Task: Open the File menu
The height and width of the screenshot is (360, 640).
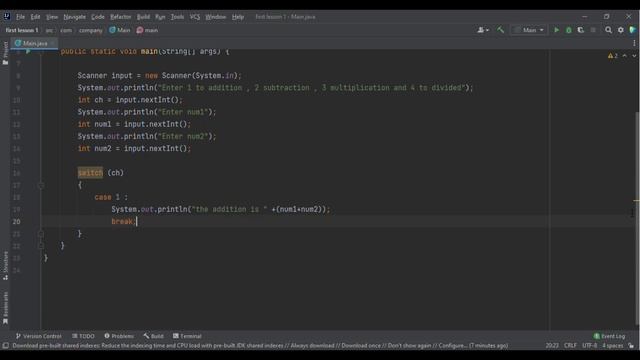Action: (20, 17)
